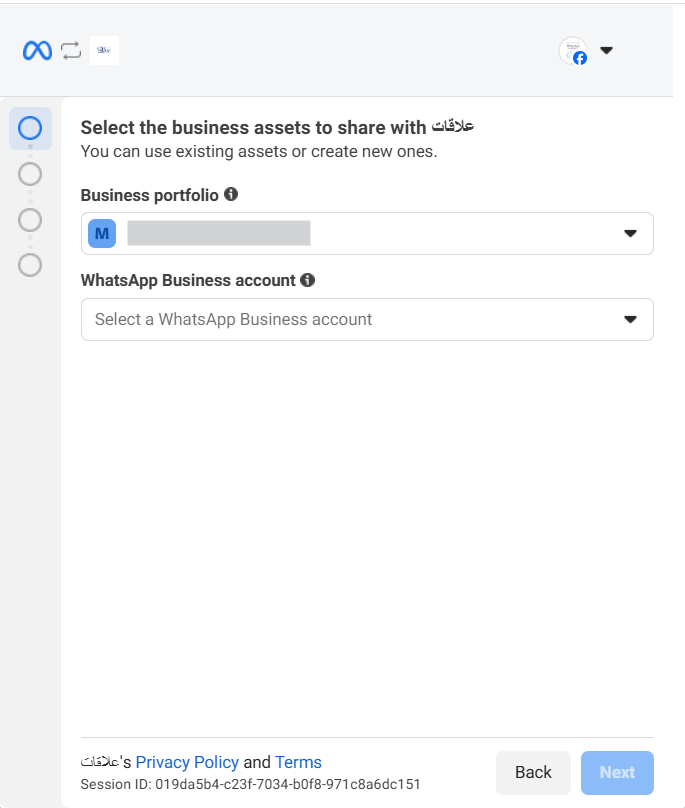
Task: Click the Meta infinity logo
Action: pos(37,50)
